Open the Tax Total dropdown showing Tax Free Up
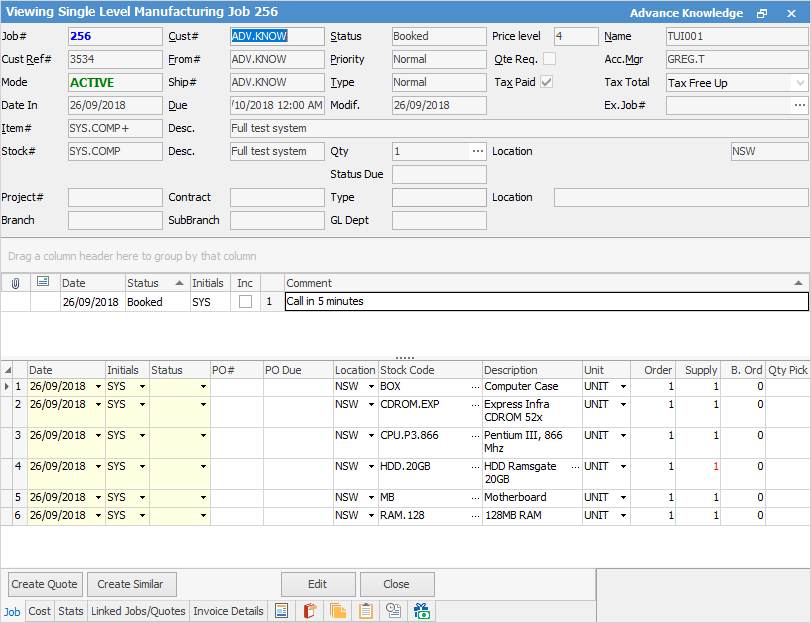This screenshot has height=623, width=811. pos(798,82)
